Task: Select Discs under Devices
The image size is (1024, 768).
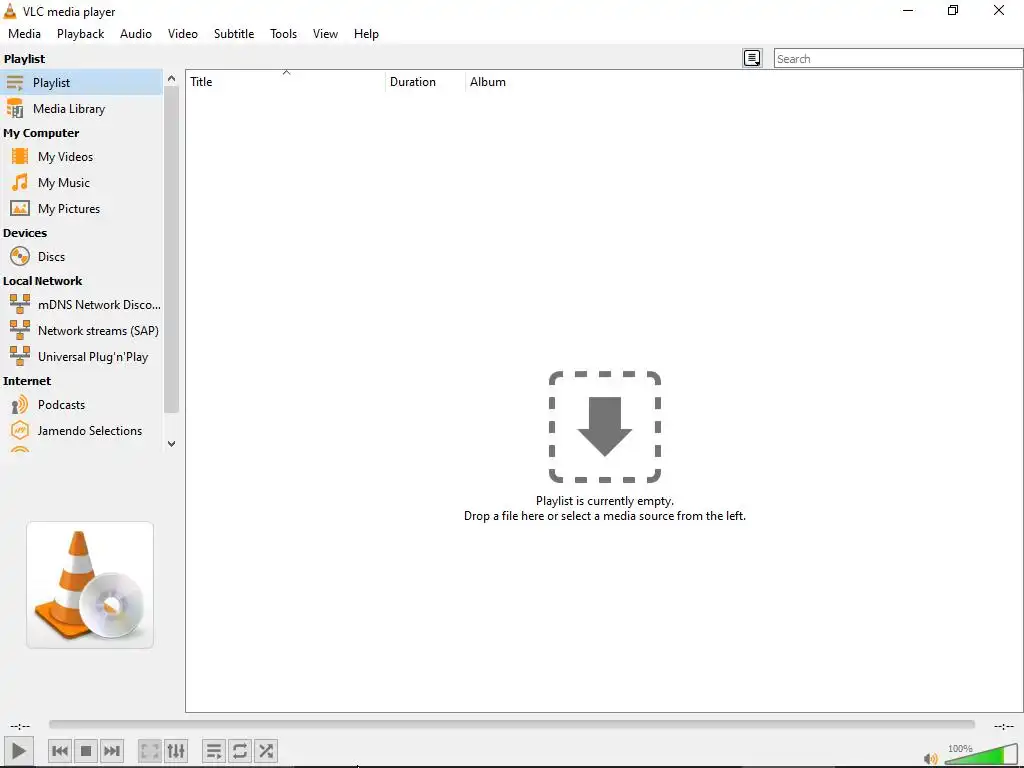Action: (x=81, y=257)
